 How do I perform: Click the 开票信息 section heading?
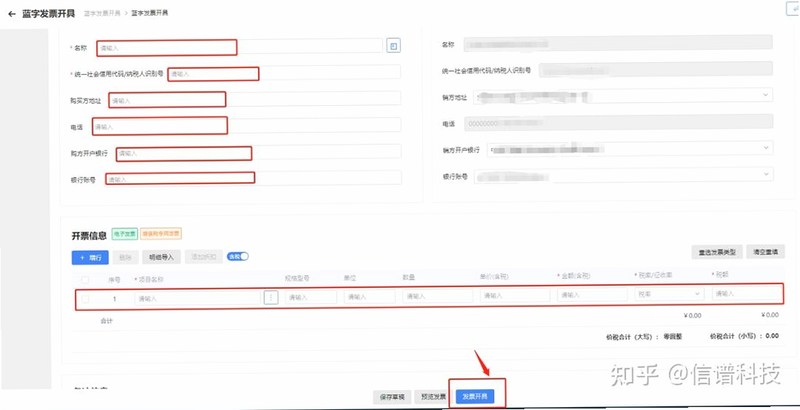coord(89,235)
